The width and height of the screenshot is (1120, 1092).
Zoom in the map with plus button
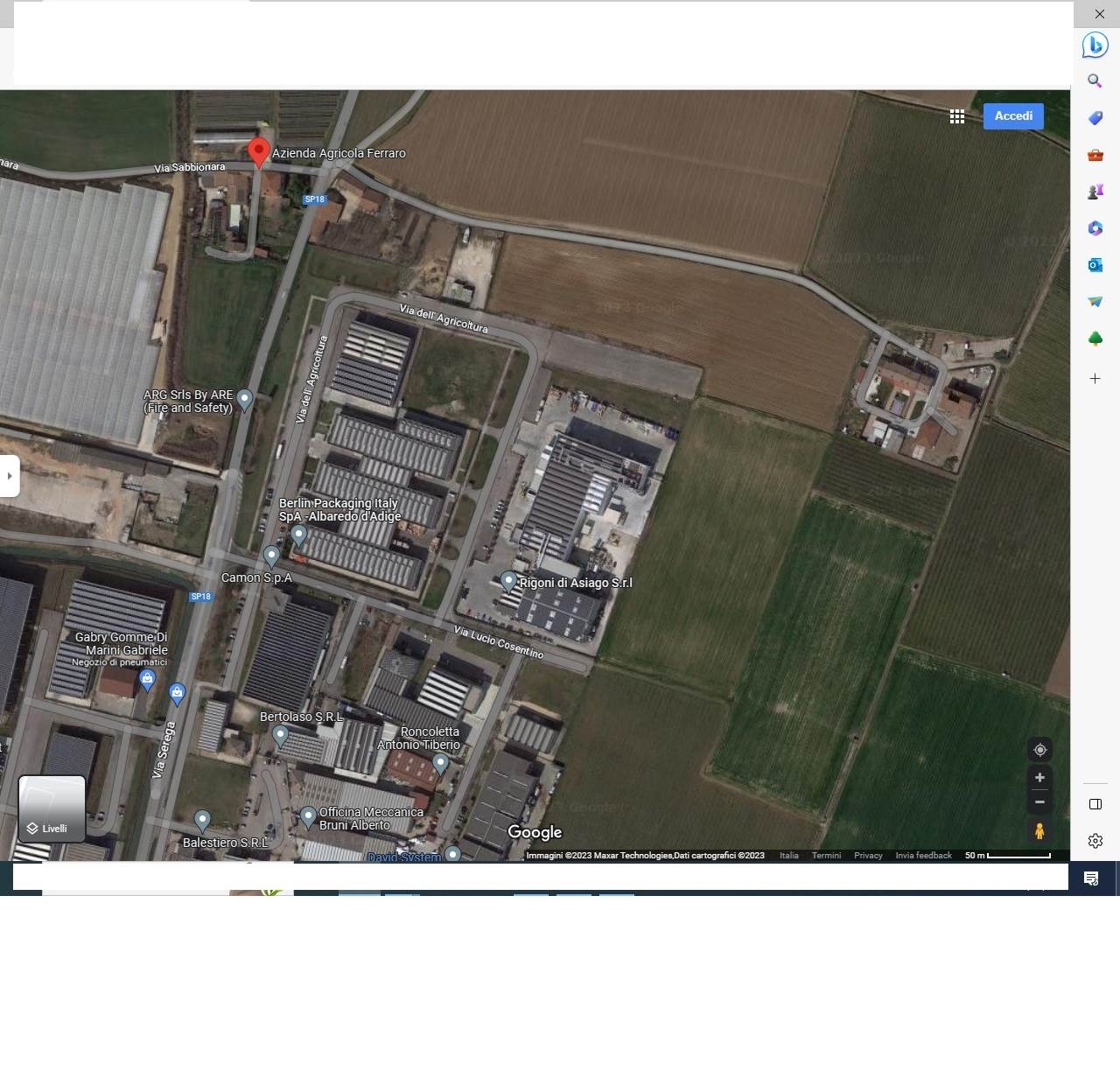tap(1039, 778)
